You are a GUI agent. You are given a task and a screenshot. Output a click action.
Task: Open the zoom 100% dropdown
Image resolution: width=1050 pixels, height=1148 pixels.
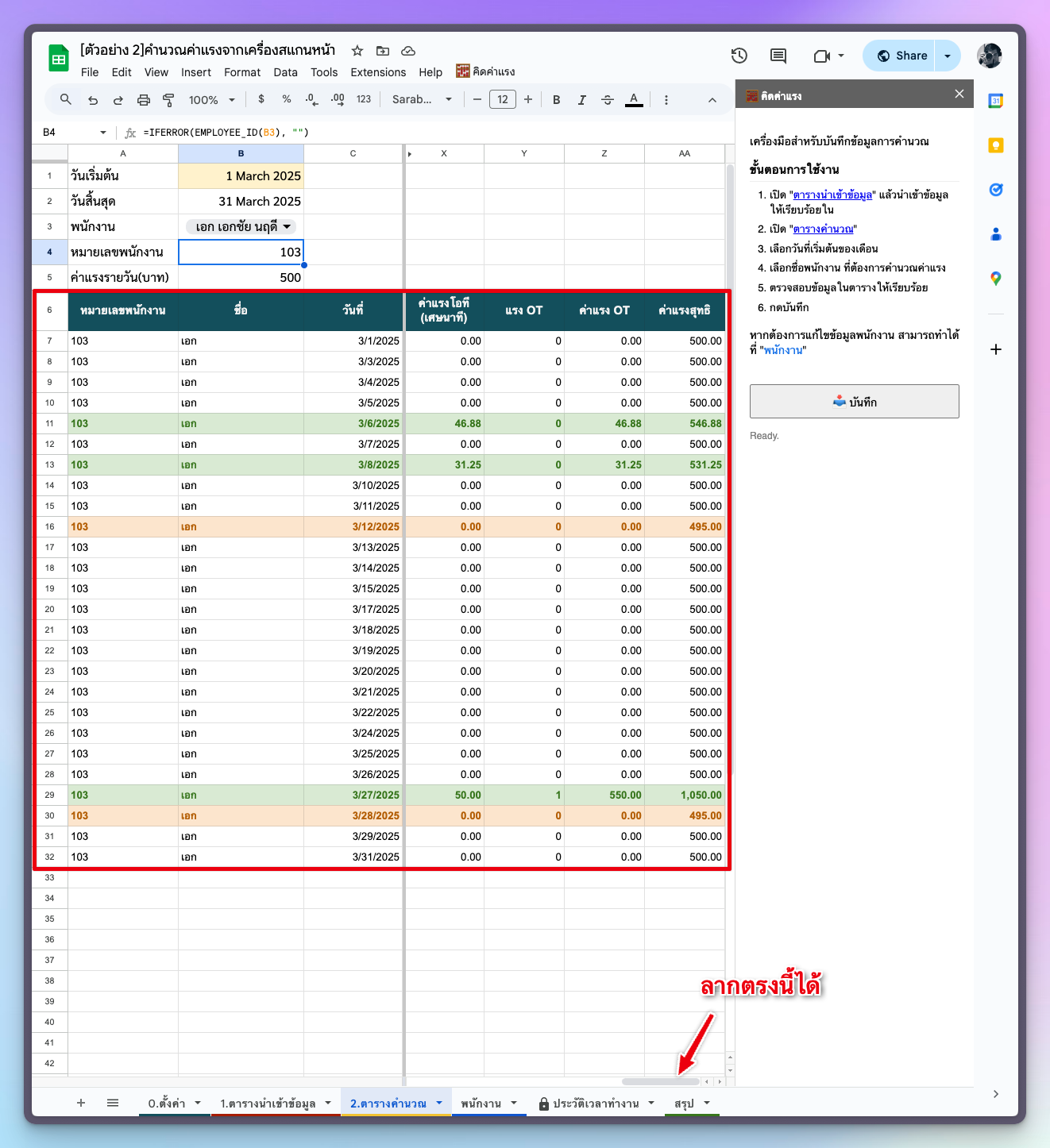211,100
